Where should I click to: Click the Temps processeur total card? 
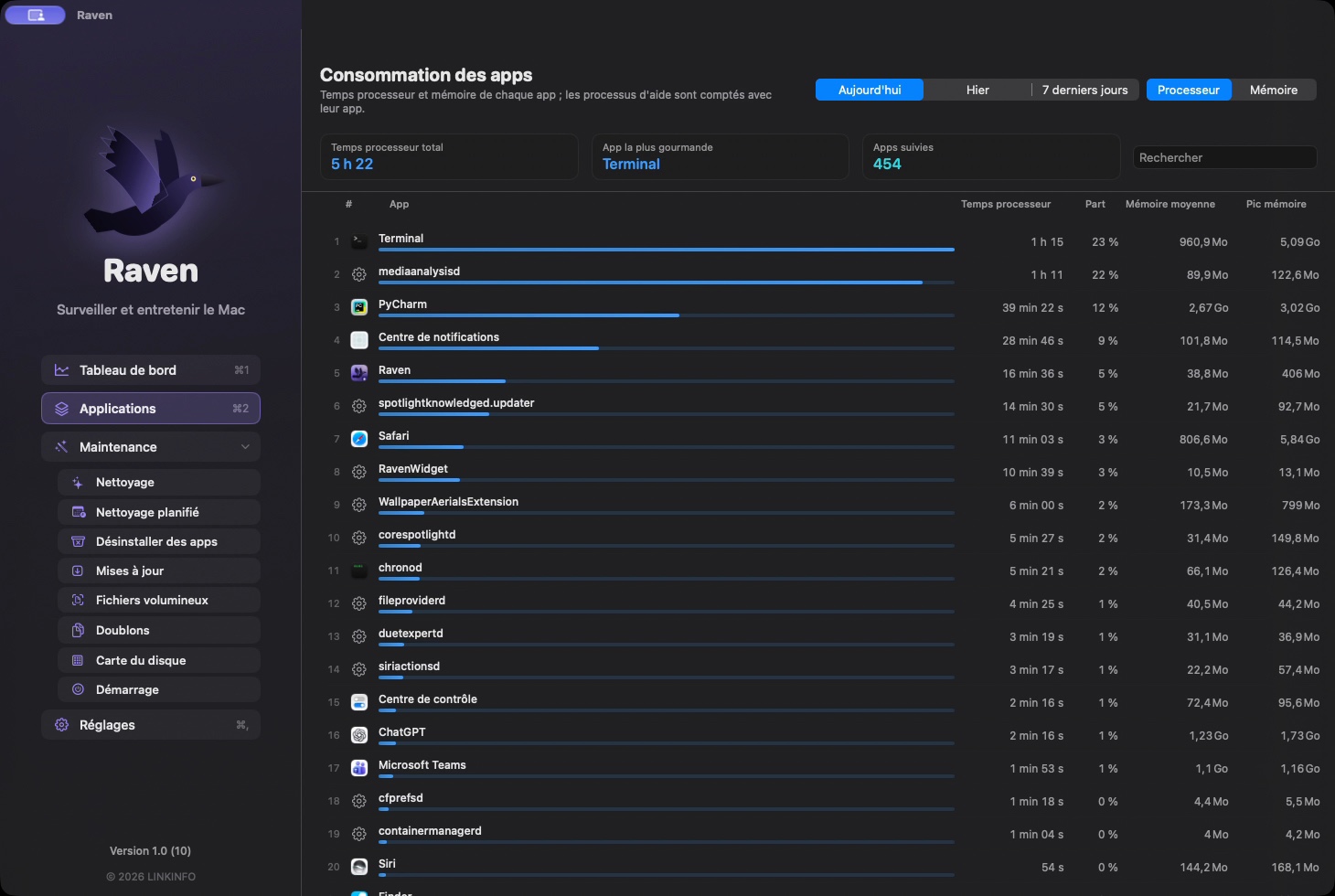point(449,156)
